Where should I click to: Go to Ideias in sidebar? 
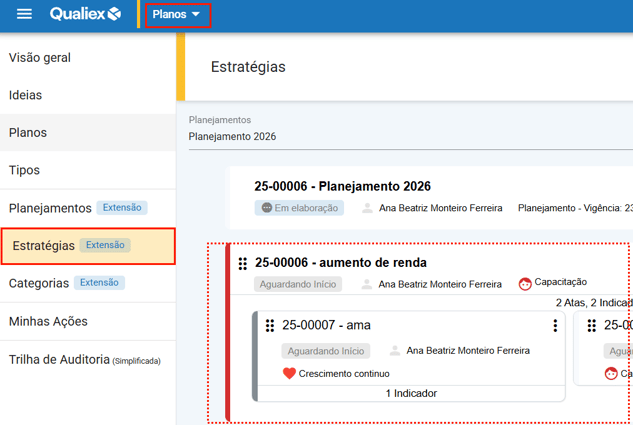click(x=26, y=95)
